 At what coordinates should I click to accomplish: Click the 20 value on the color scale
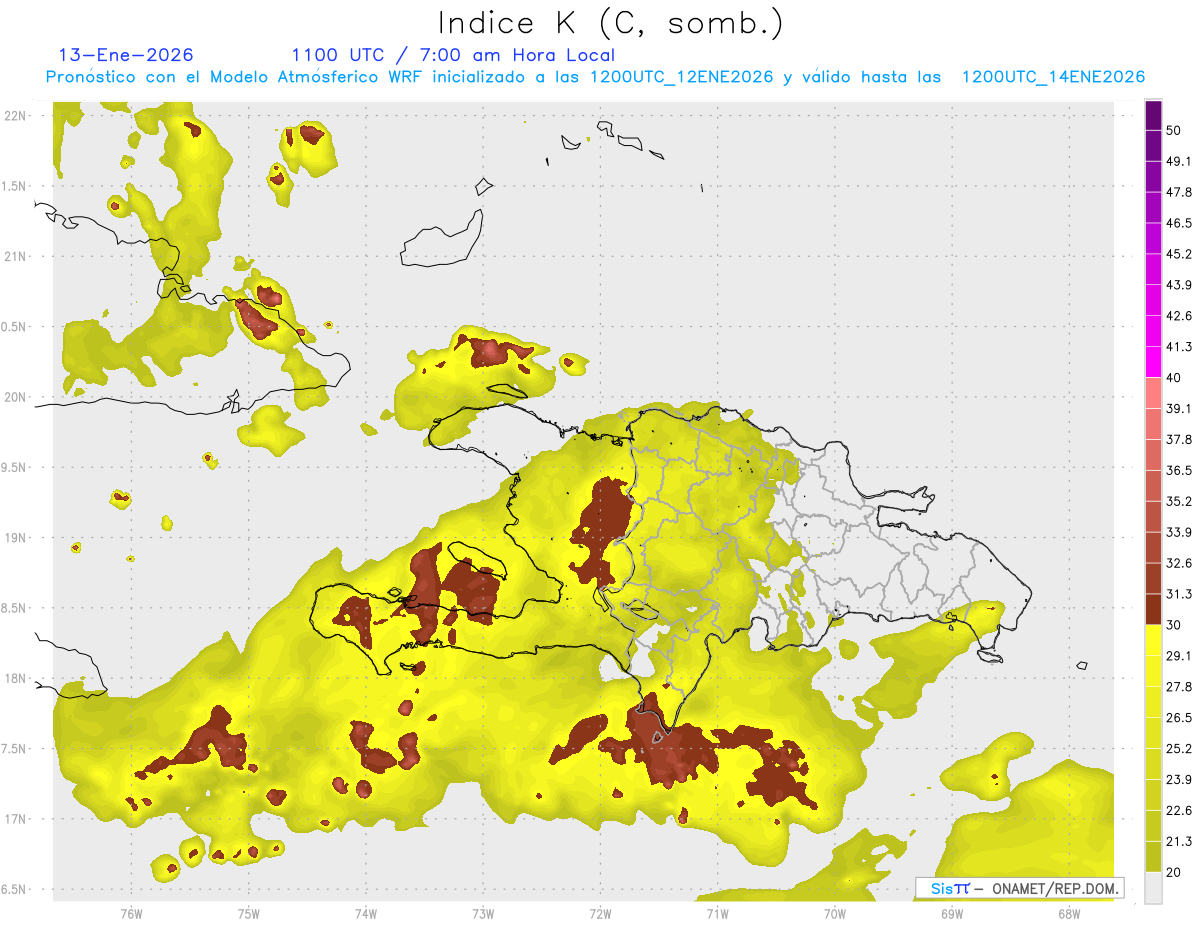point(1174,872)
